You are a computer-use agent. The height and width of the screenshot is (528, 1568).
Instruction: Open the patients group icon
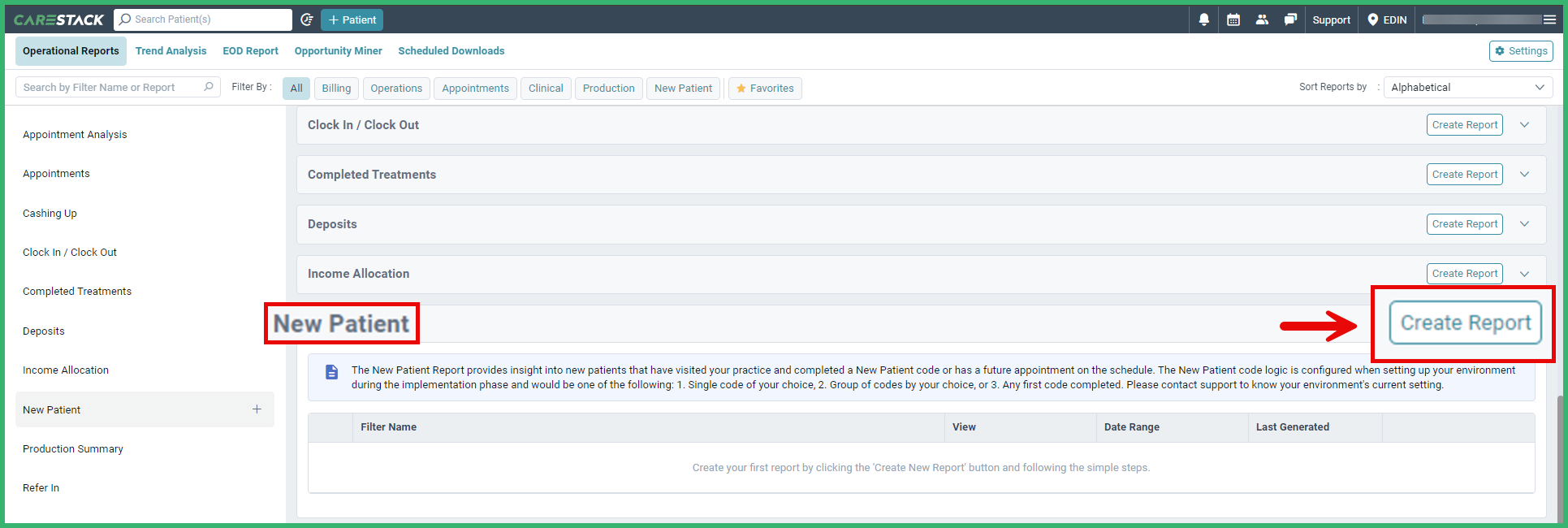click(x=1262, y=19)
